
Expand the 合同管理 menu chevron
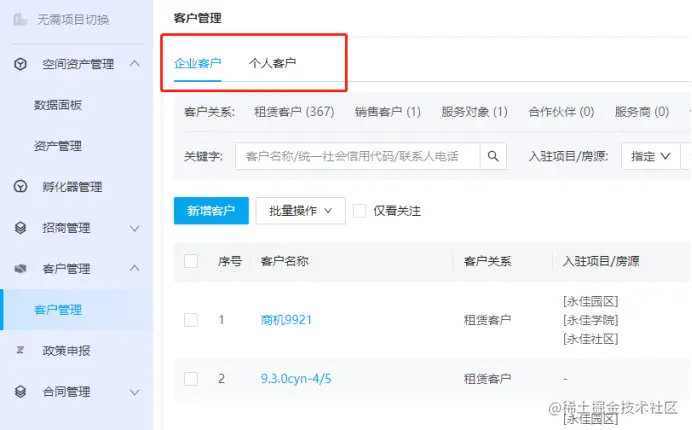tap(135, 392)
